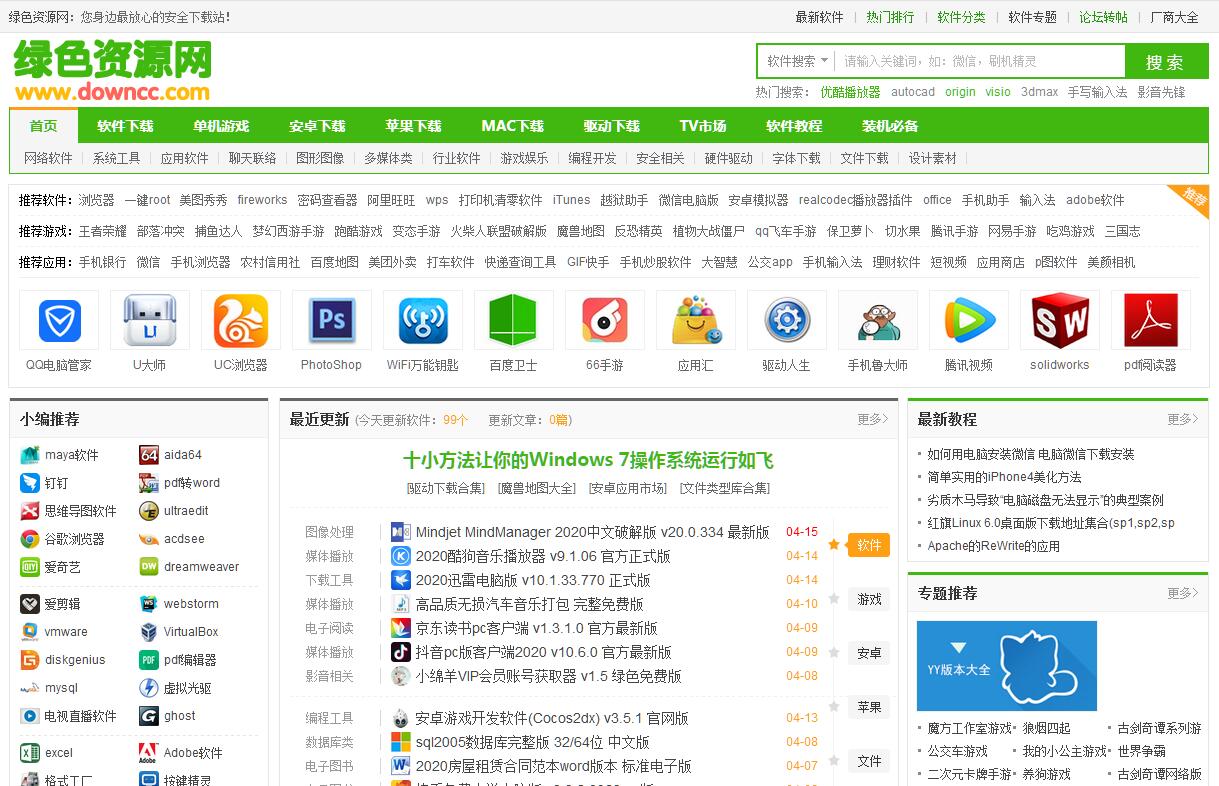This screenshot has width=1219, height=786.
Task: Open the 字体下载 subcategory link
Action: point(796,158)
